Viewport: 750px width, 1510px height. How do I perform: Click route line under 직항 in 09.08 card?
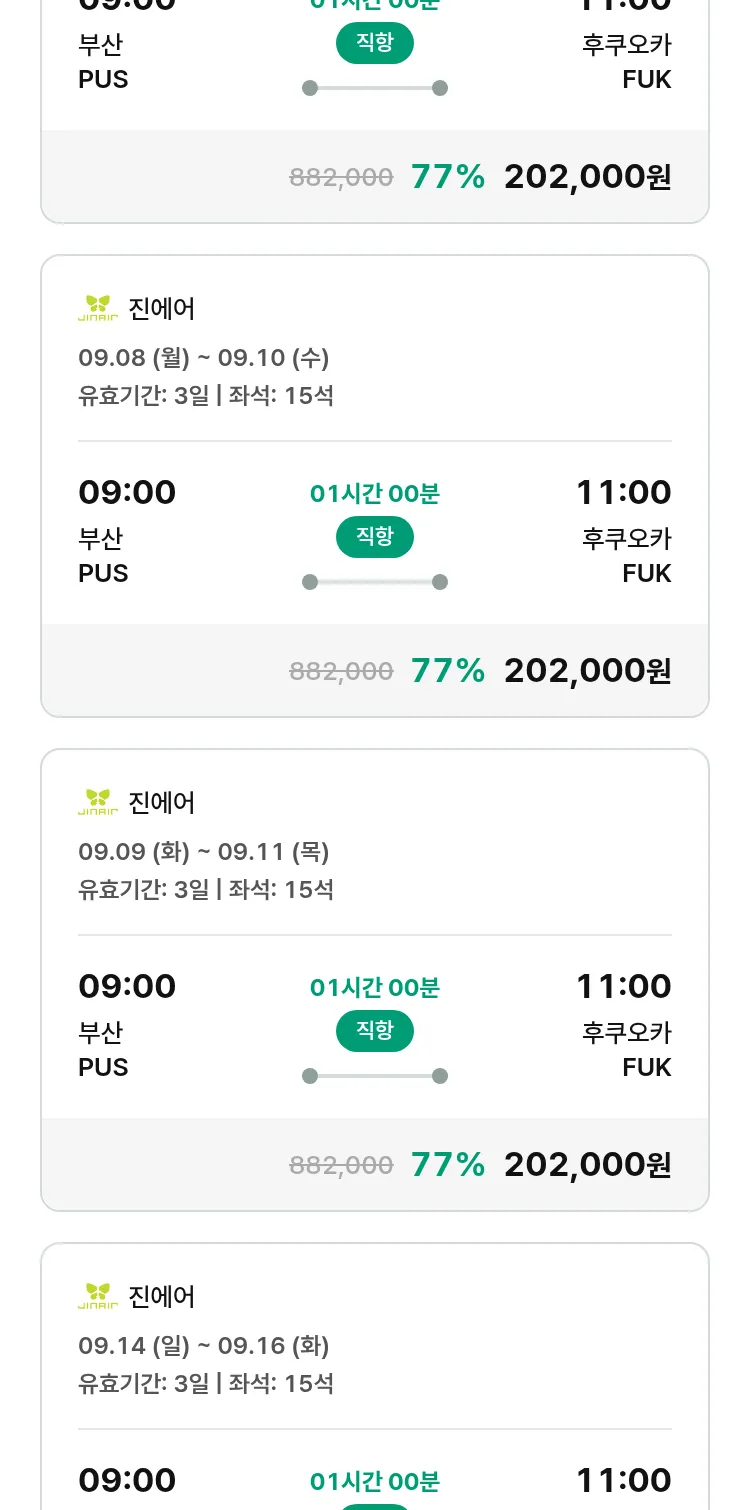point(375,582)
